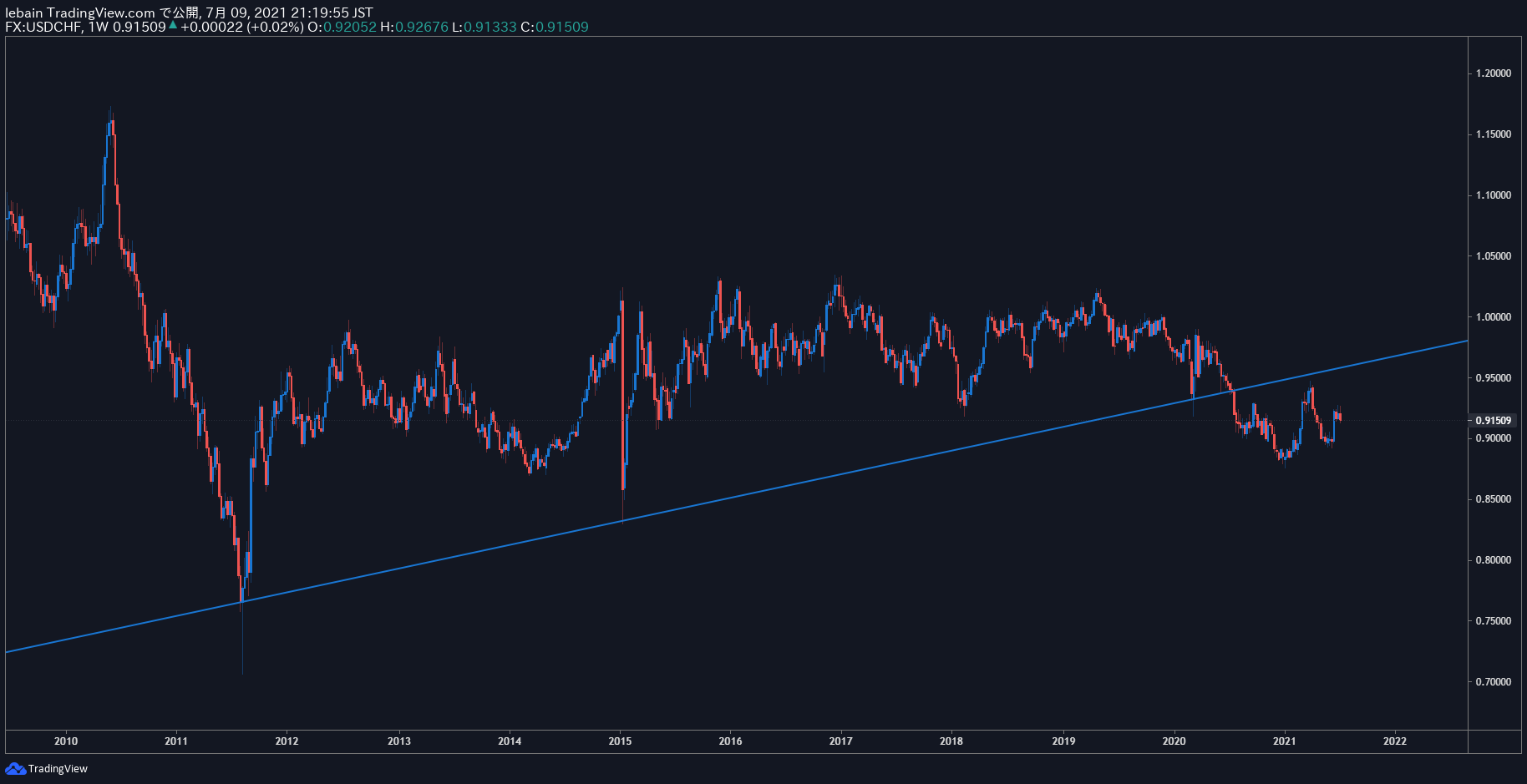This screenshot has height=784, width=1527.
Task: Click the close value C:0.91509
Action: [555, 27]
